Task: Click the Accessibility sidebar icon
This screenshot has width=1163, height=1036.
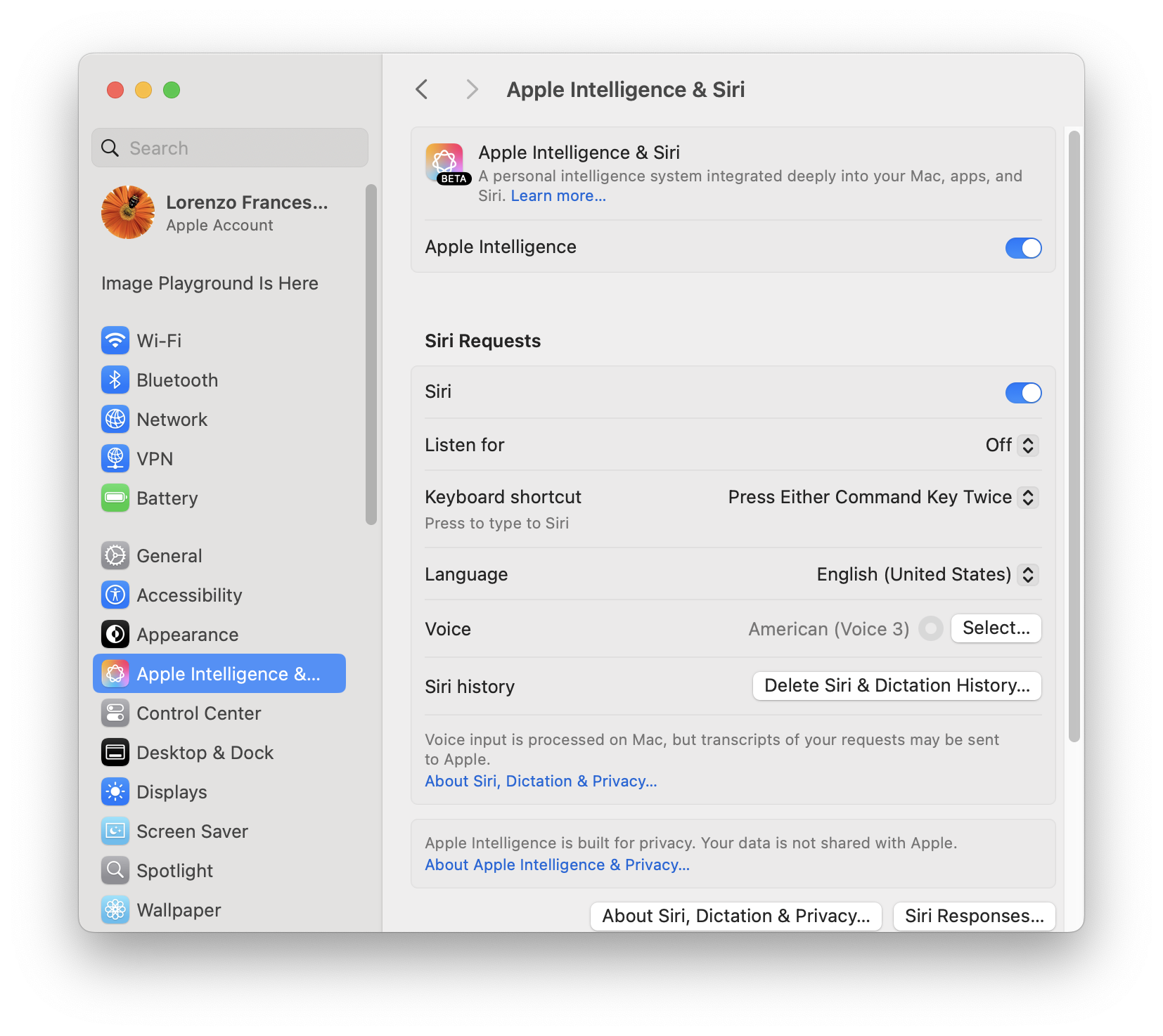Action: click(115, 595)
